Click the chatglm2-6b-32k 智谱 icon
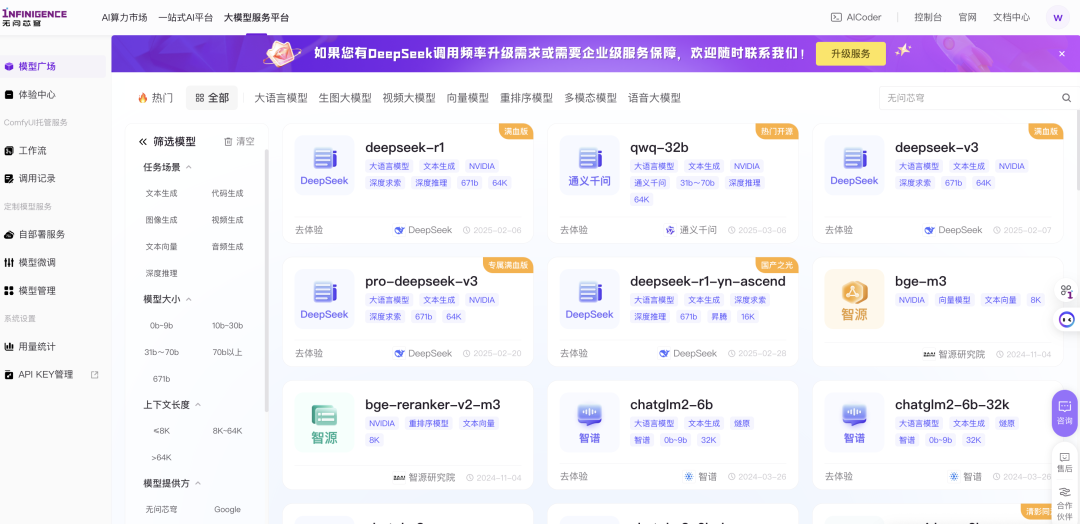This screenshot has width=1080, height=524. (854, 422)
